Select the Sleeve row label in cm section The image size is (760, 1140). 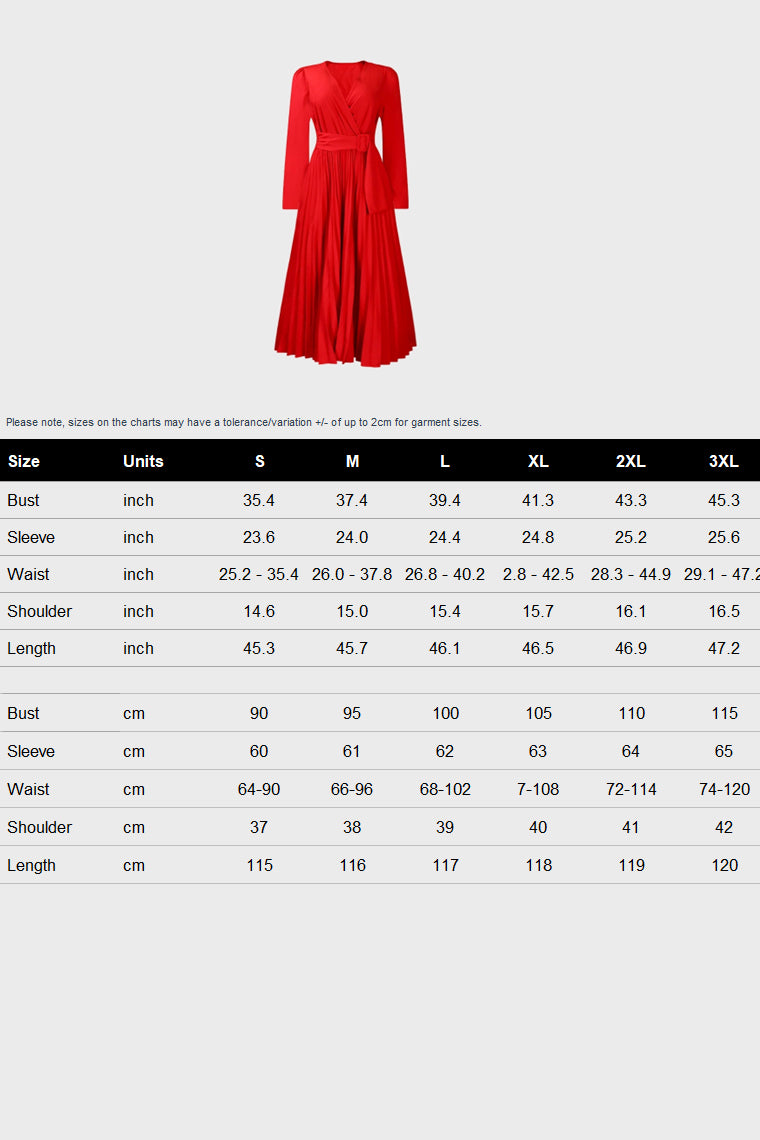point(31,751)
